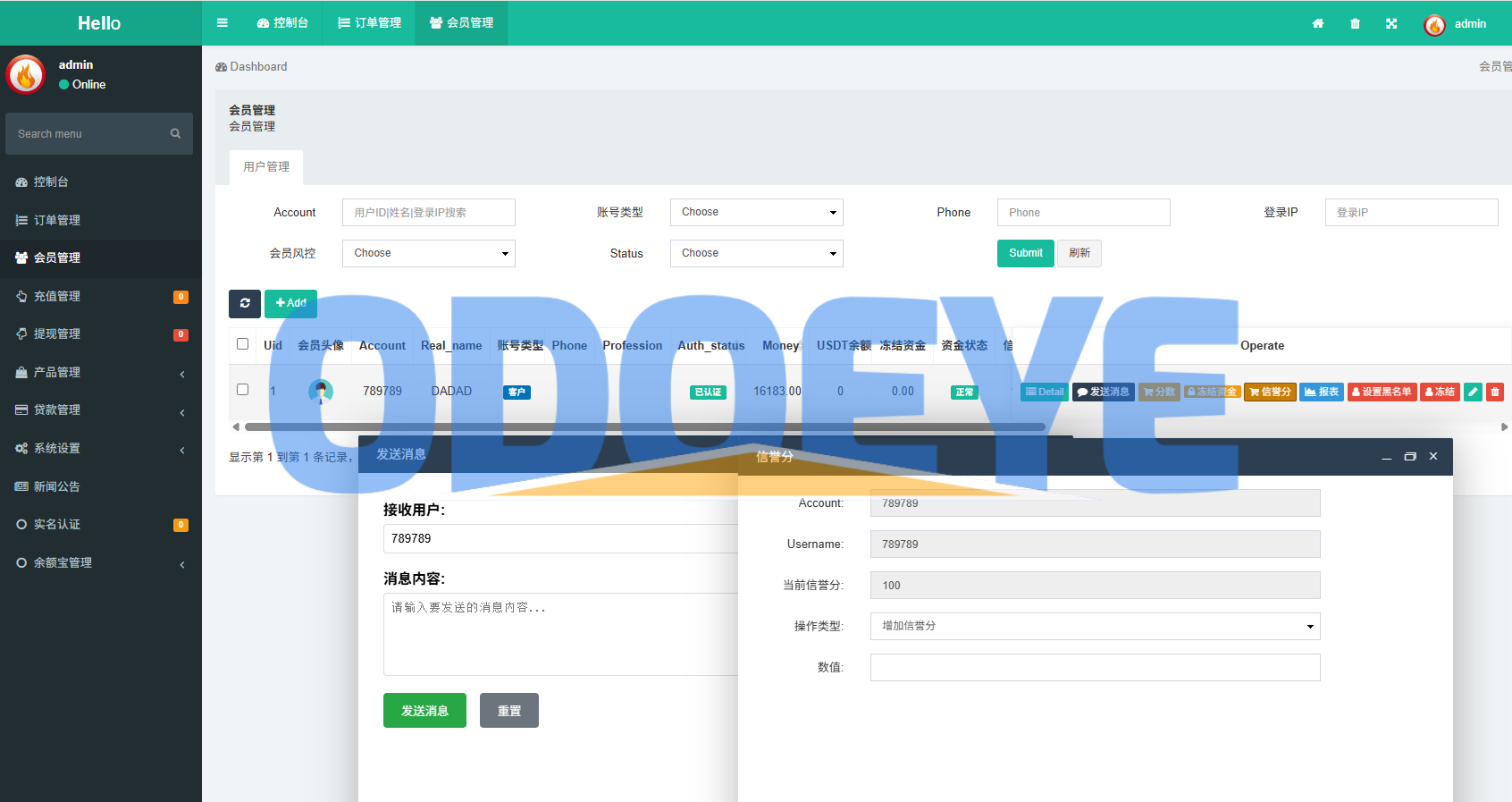1512x802 pixels.
Task: Expand 产品管理 sidebar submenu
Action: tap(101, 372)
